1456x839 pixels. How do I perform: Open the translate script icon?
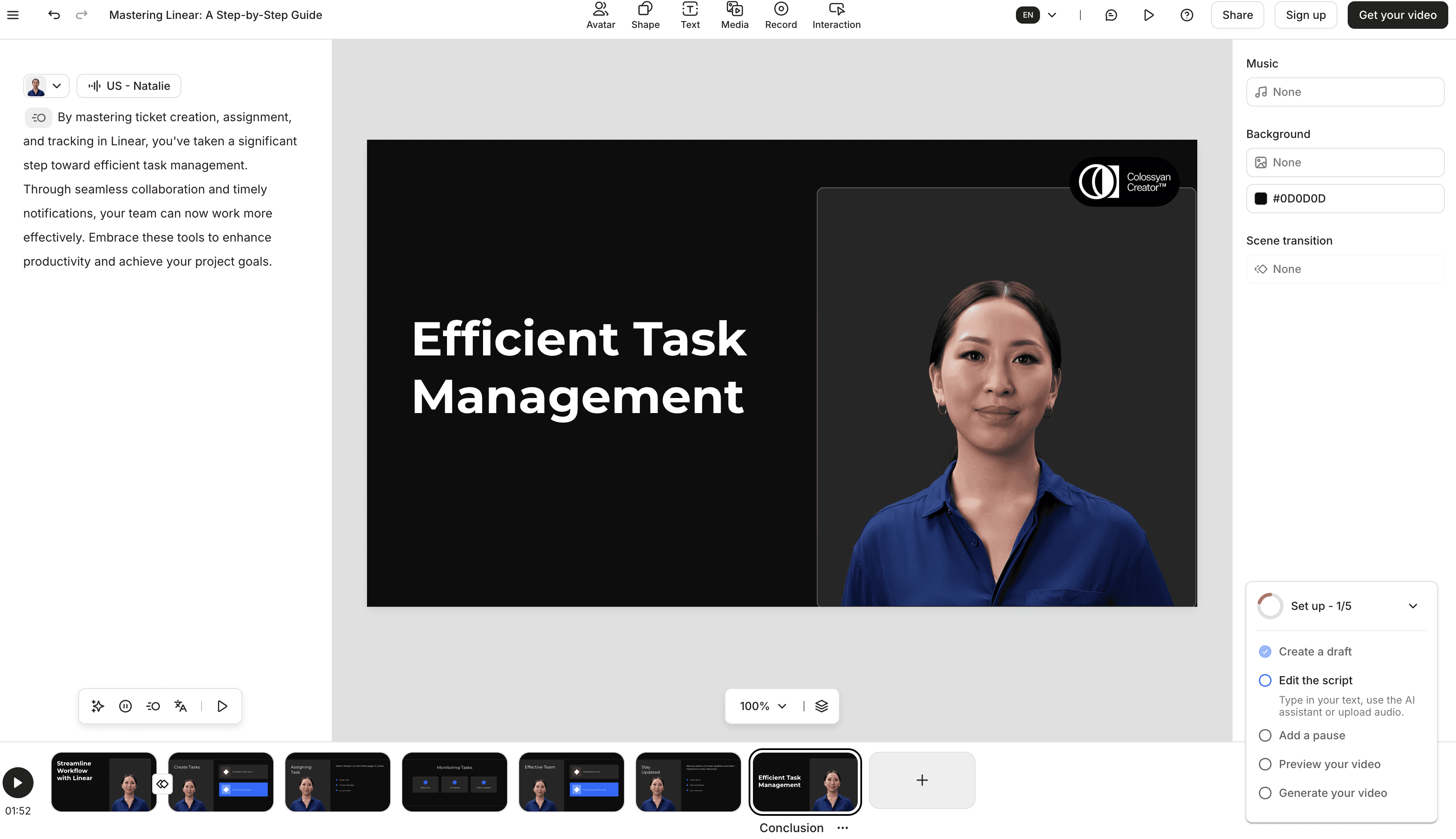coord(180,706)
